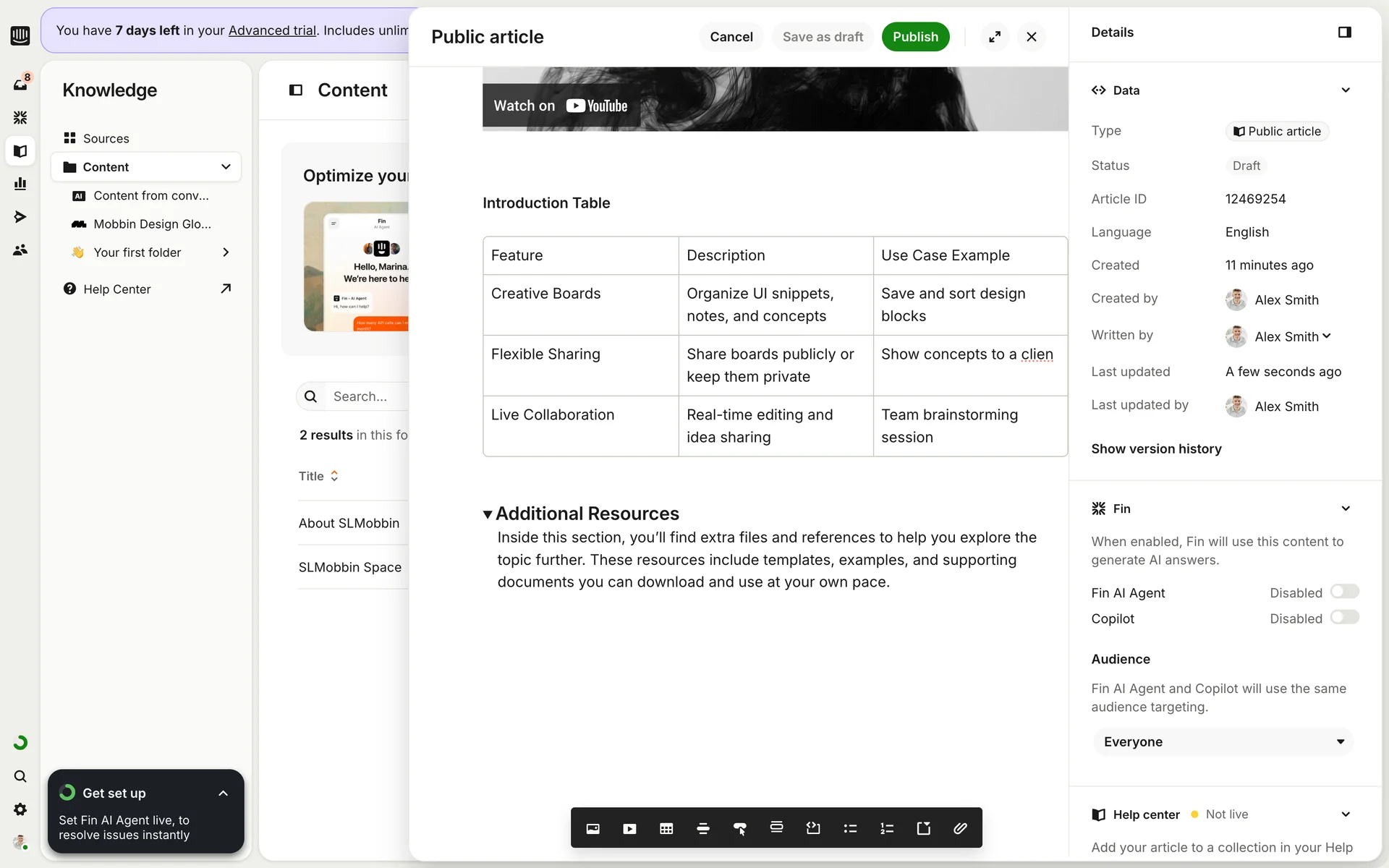Image resolution: width=1389 pixels, height=868 pixels.
Task: Open the Written by Alex Smith dropdown
Action: pos(1292,336)
